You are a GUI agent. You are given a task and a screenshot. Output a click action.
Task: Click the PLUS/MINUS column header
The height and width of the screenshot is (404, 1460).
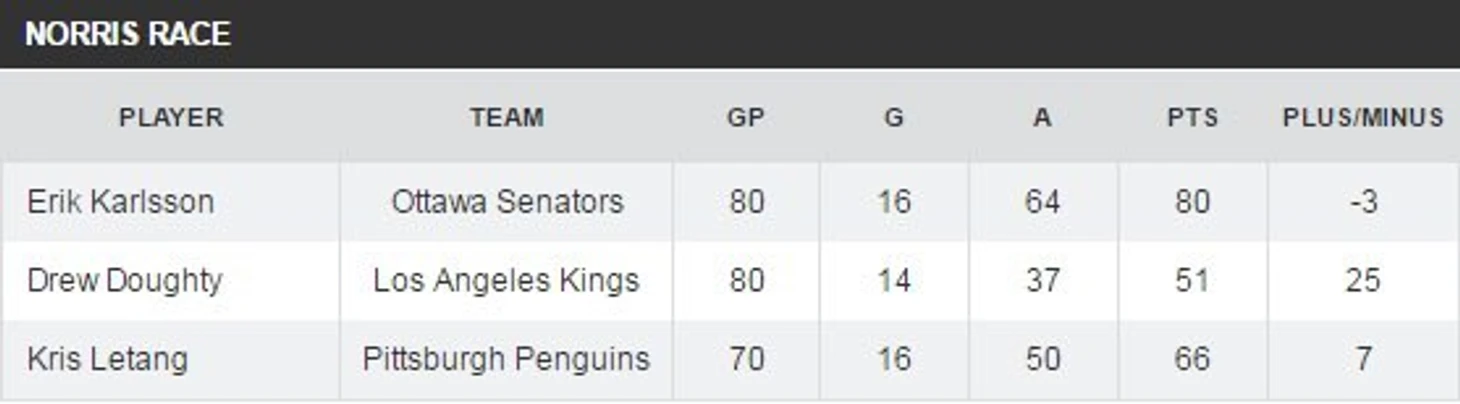pos(1363,118)
